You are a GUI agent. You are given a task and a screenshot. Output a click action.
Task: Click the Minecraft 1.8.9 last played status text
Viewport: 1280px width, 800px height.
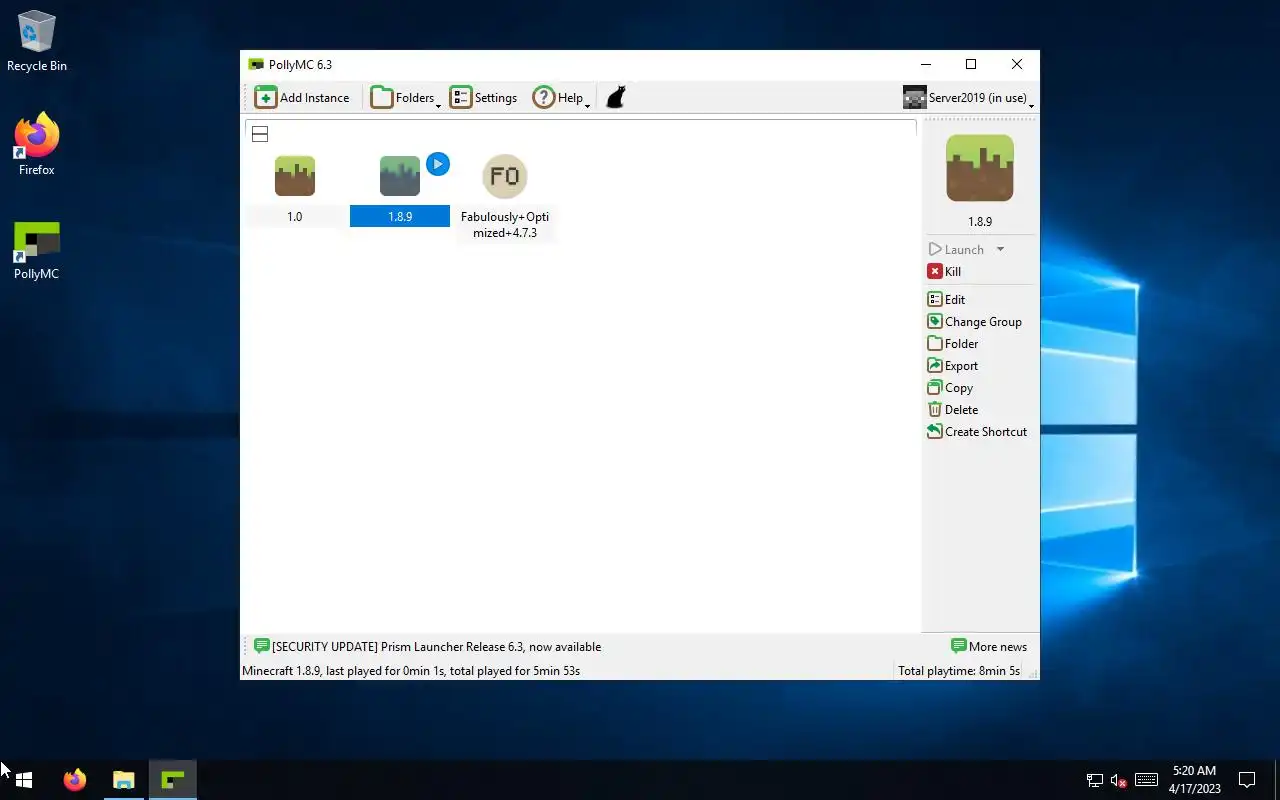pyautogui.click(x=411, y=671)
